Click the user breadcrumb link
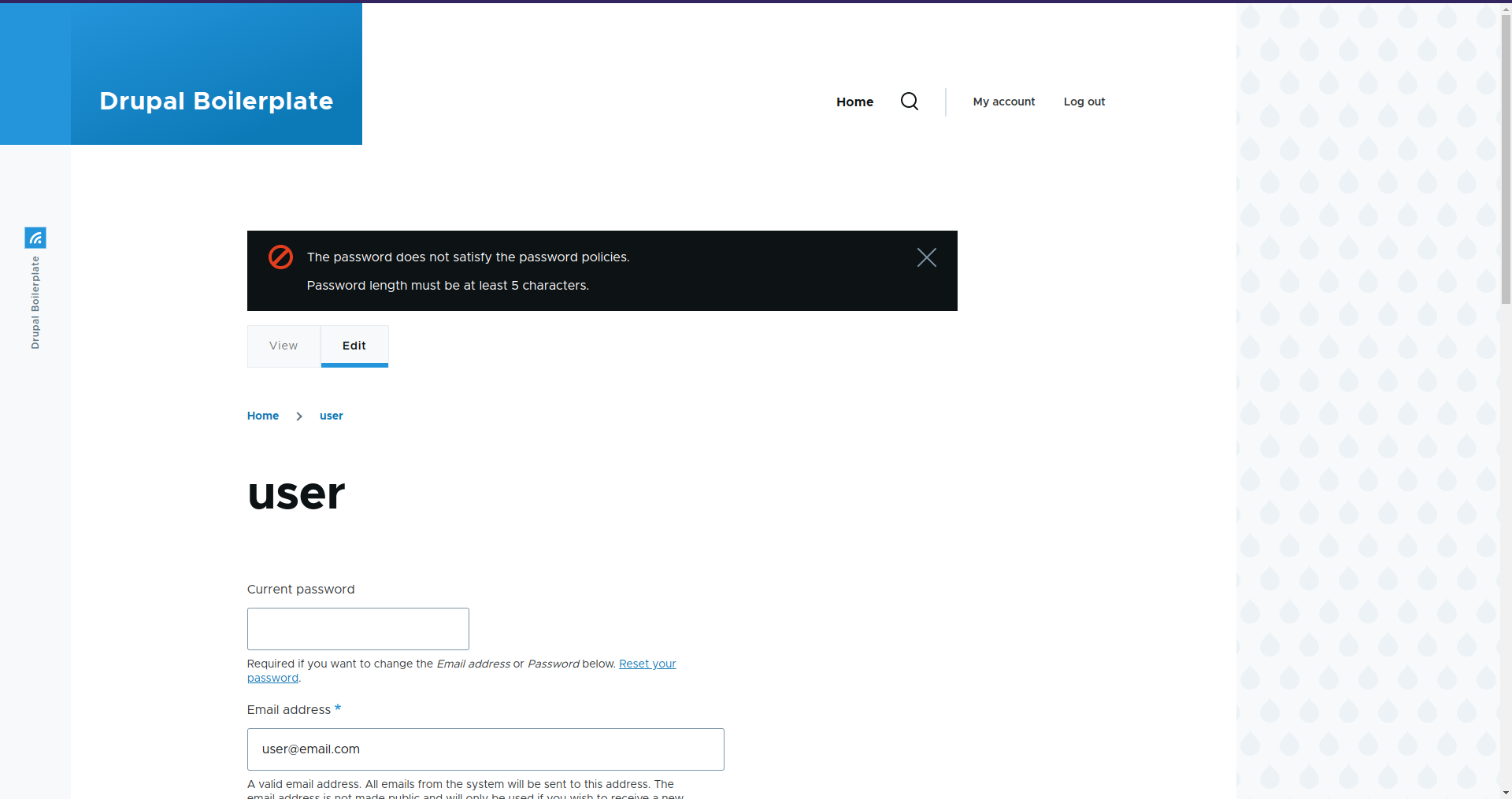 tap(331, 416)
